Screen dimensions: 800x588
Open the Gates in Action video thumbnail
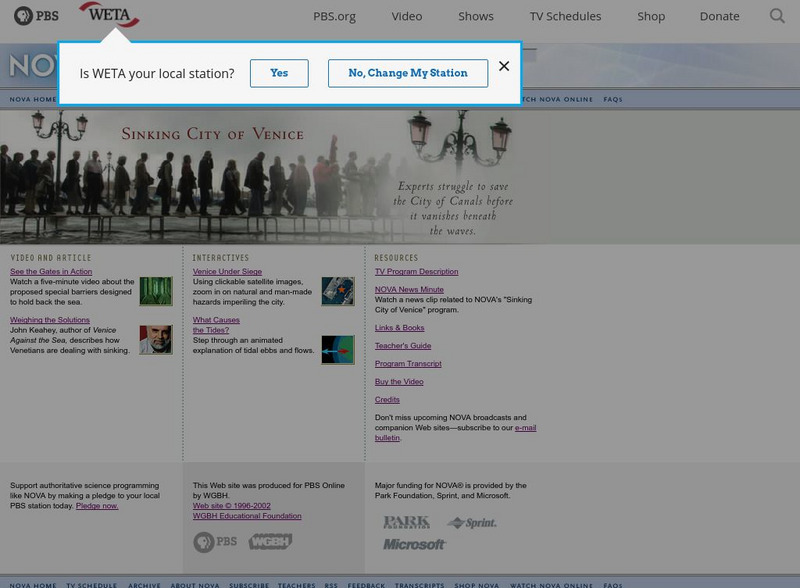click(155, 291)
